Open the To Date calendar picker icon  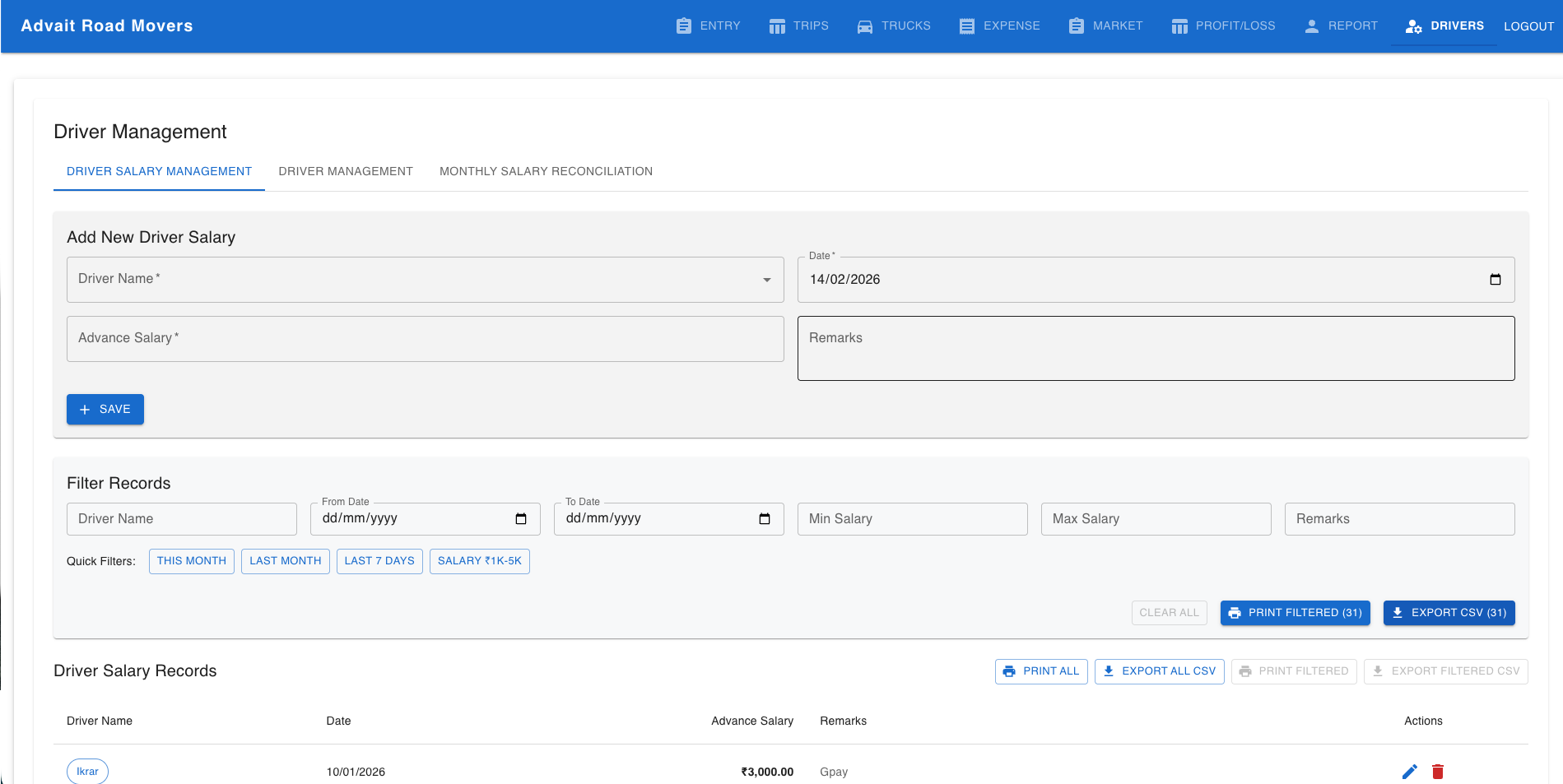click(x=764, y=518)
